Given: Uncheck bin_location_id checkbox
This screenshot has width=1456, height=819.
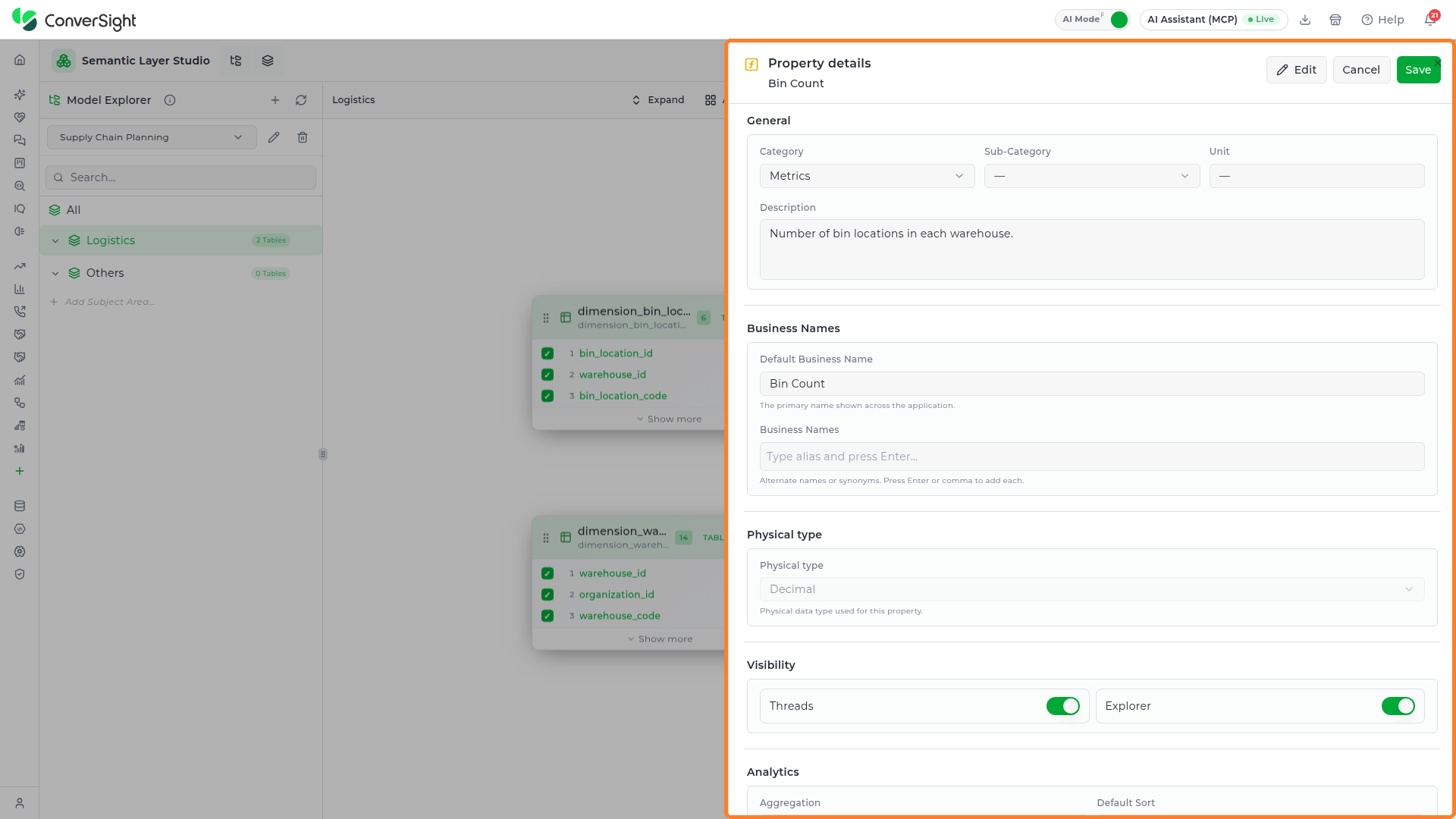Looking at the screenshot, I should click(548, 353).
